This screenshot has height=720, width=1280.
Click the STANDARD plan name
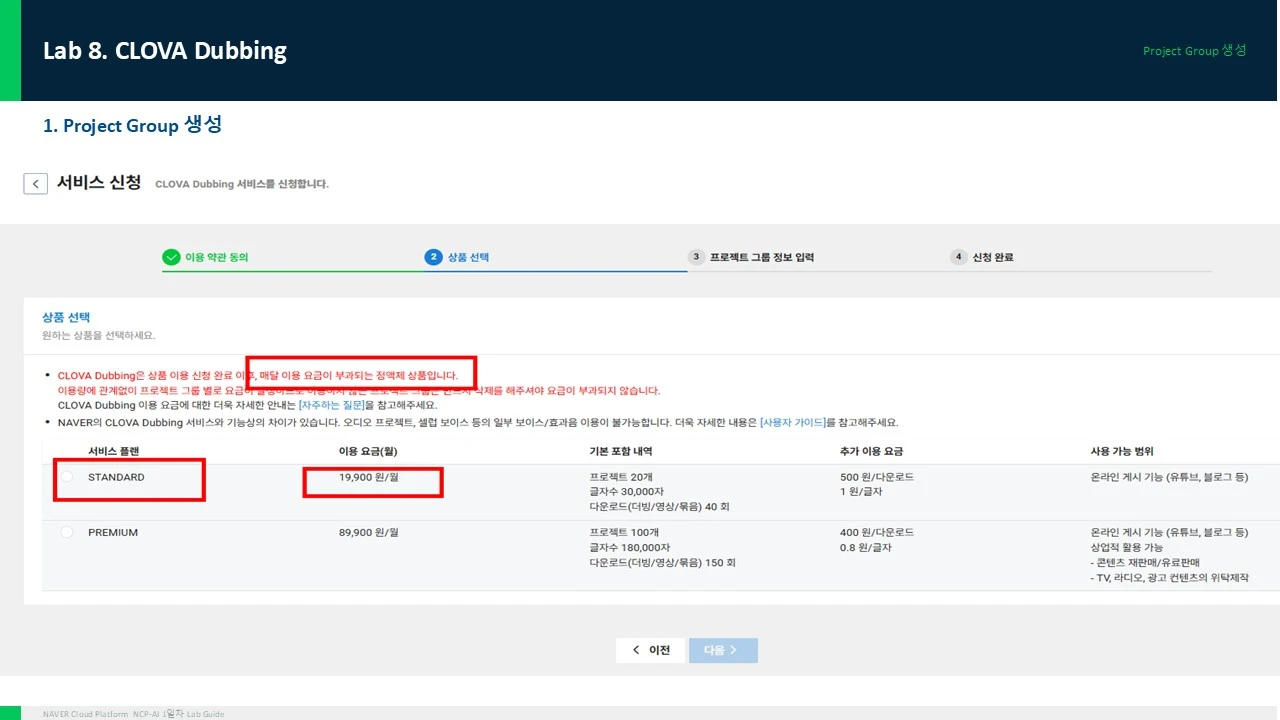[x=116, y=477]
